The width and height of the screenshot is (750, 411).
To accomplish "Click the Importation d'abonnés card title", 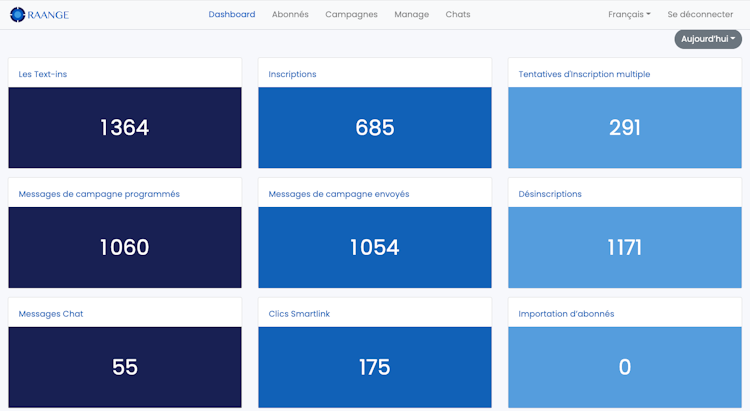I will (x=566, y=314).
